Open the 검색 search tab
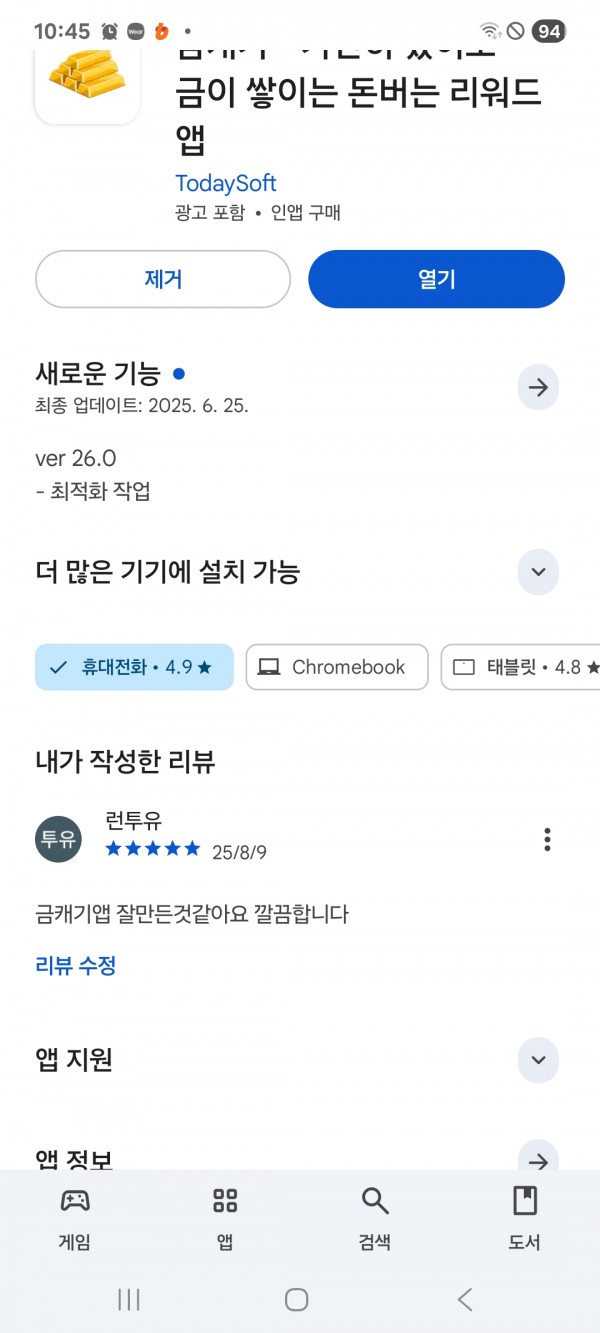This screenshot has height=1333, width=600. (375, 1219)
